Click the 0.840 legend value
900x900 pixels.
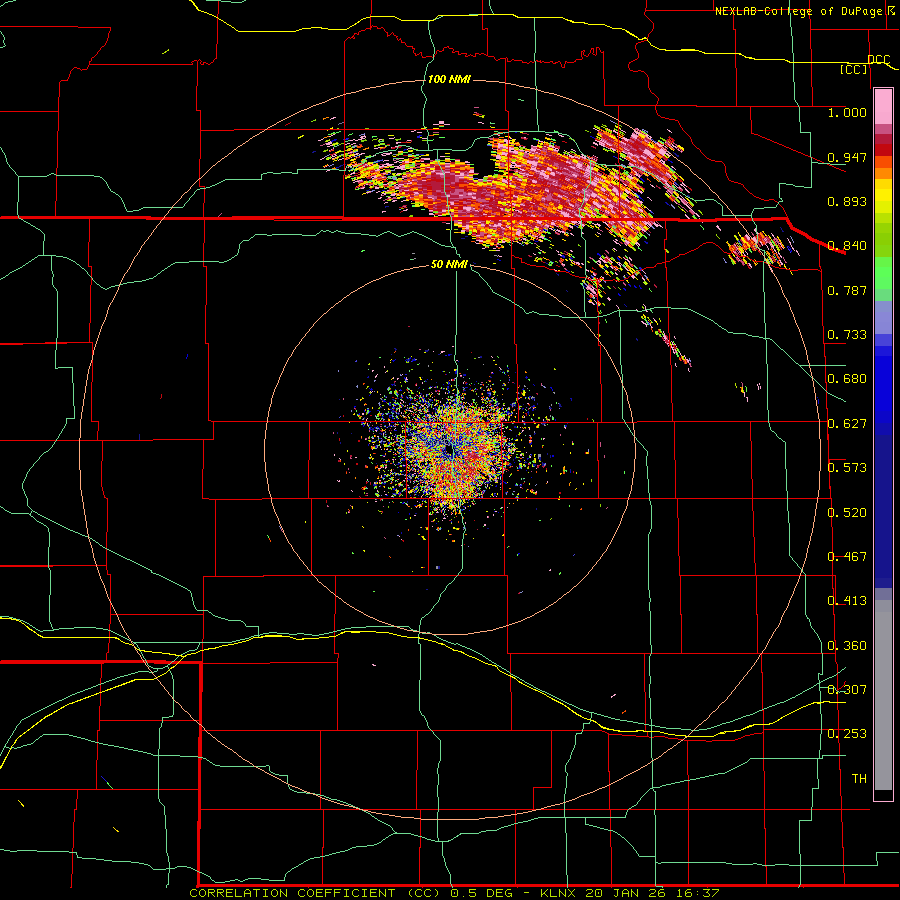coord(847,246)
